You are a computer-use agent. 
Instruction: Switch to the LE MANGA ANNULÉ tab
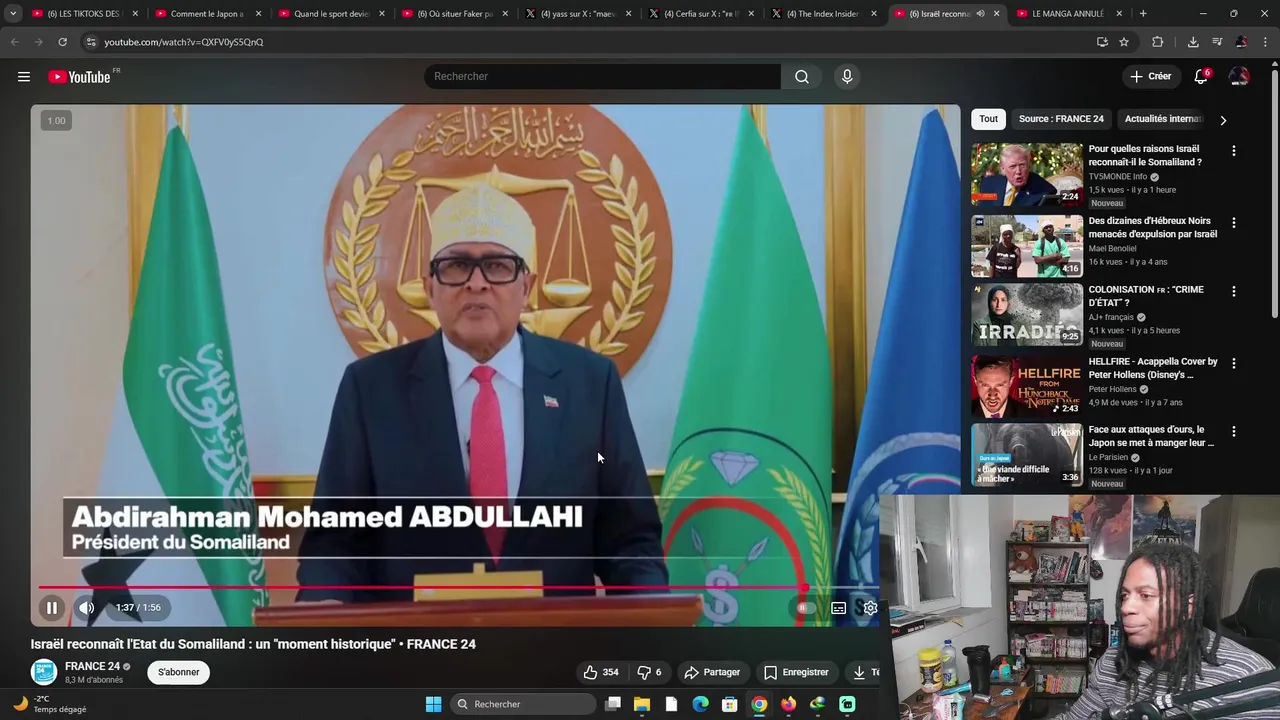click(x=1070, y=14)
